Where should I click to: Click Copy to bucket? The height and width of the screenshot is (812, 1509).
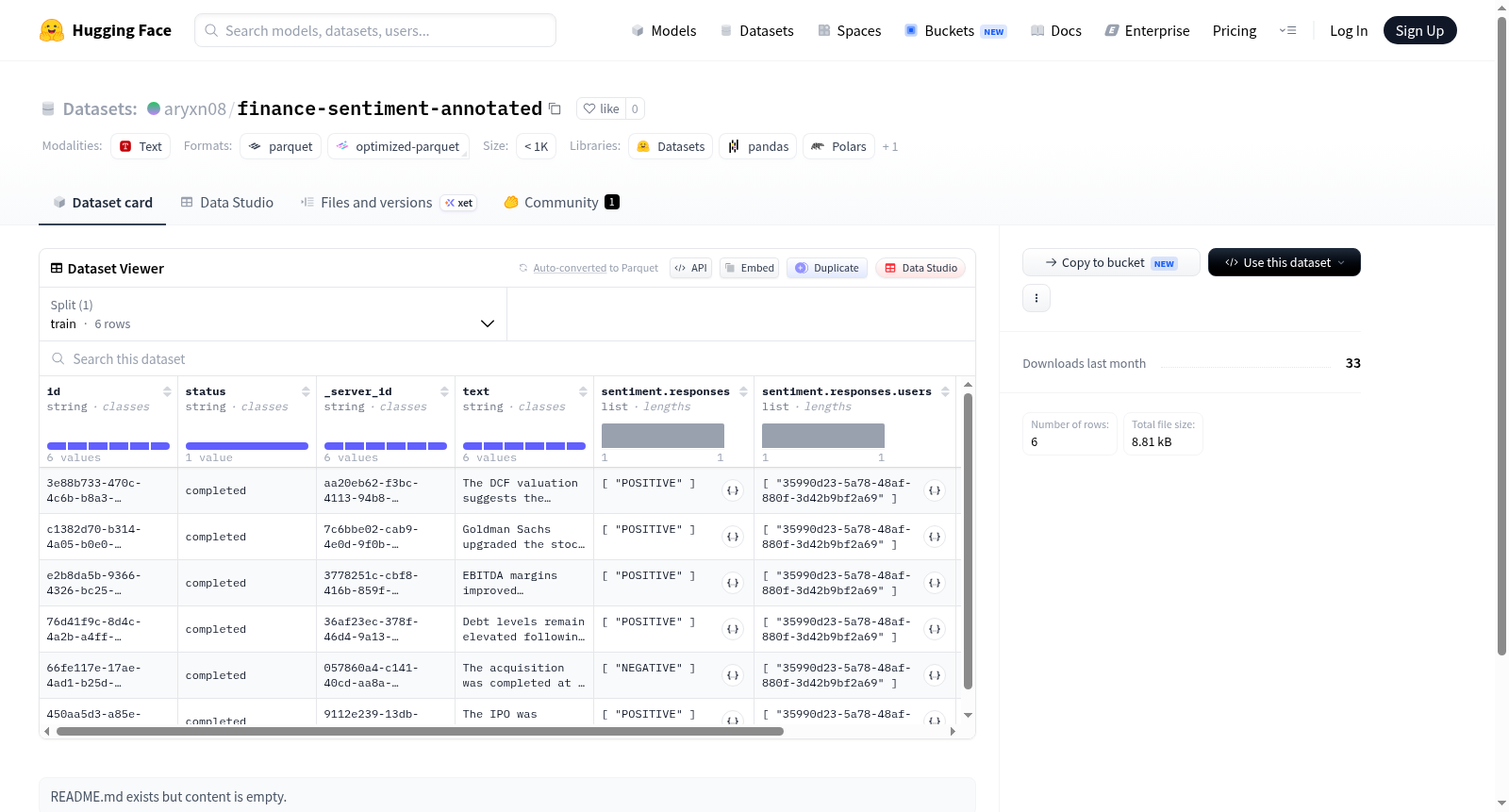(x=1111, y=262)
